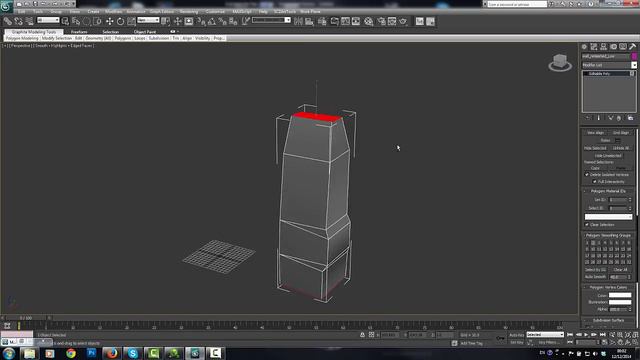
Task: Open selection filter dropdown in main toolbar
Action: tap(48, 20)
